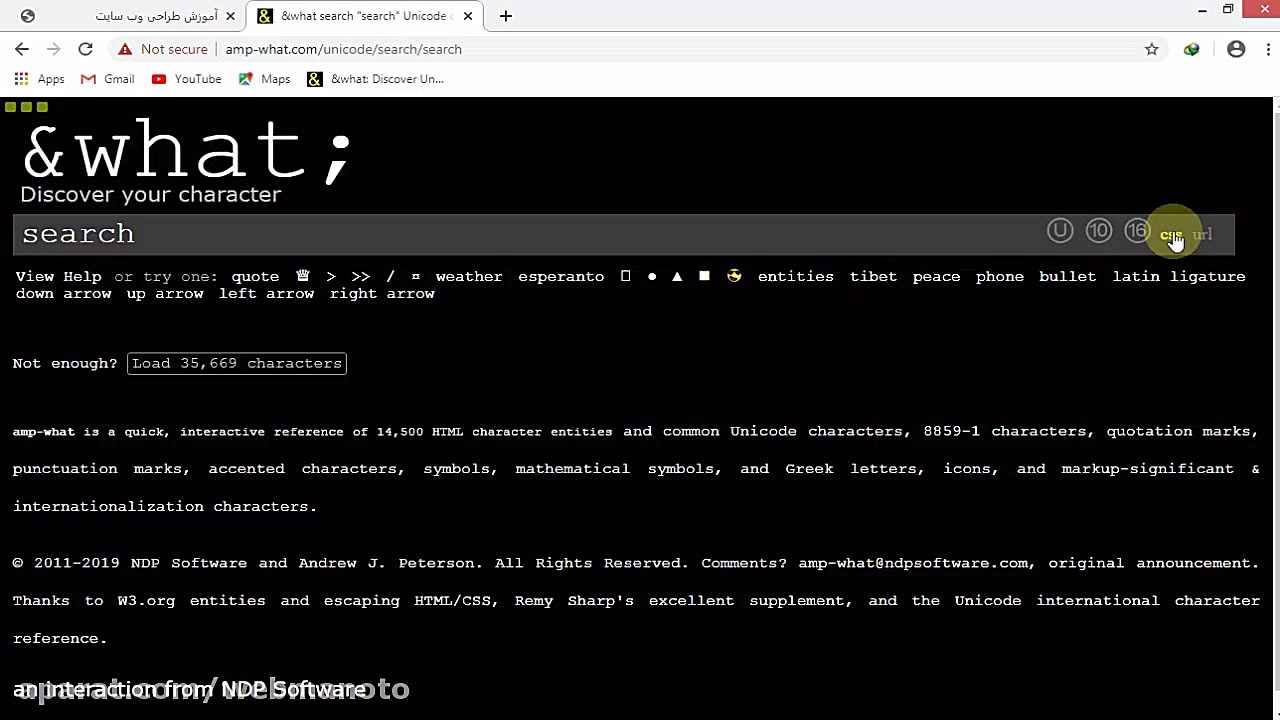Image resolution: width=1280 pixels, height=720 pixels.
Task: Open the Apps grid in bookmarks bar
Action: pos(39,79)
